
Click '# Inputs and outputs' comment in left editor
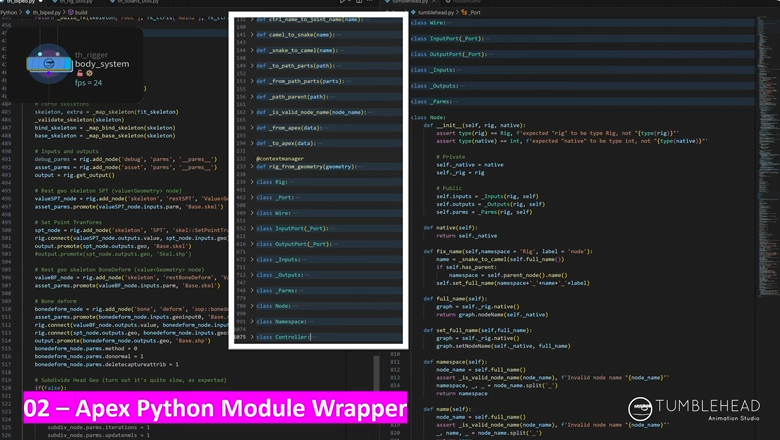67,151
